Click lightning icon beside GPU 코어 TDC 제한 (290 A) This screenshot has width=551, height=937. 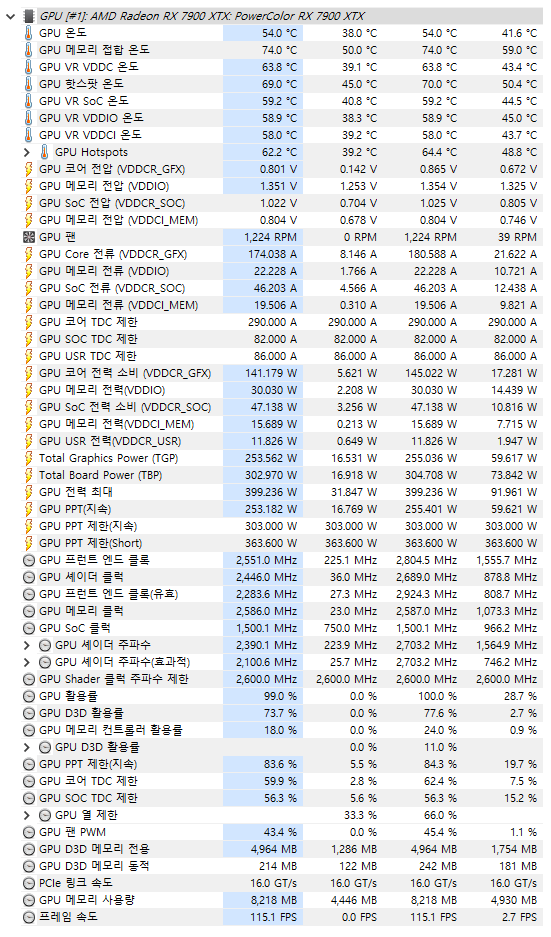tap(29, 322)
